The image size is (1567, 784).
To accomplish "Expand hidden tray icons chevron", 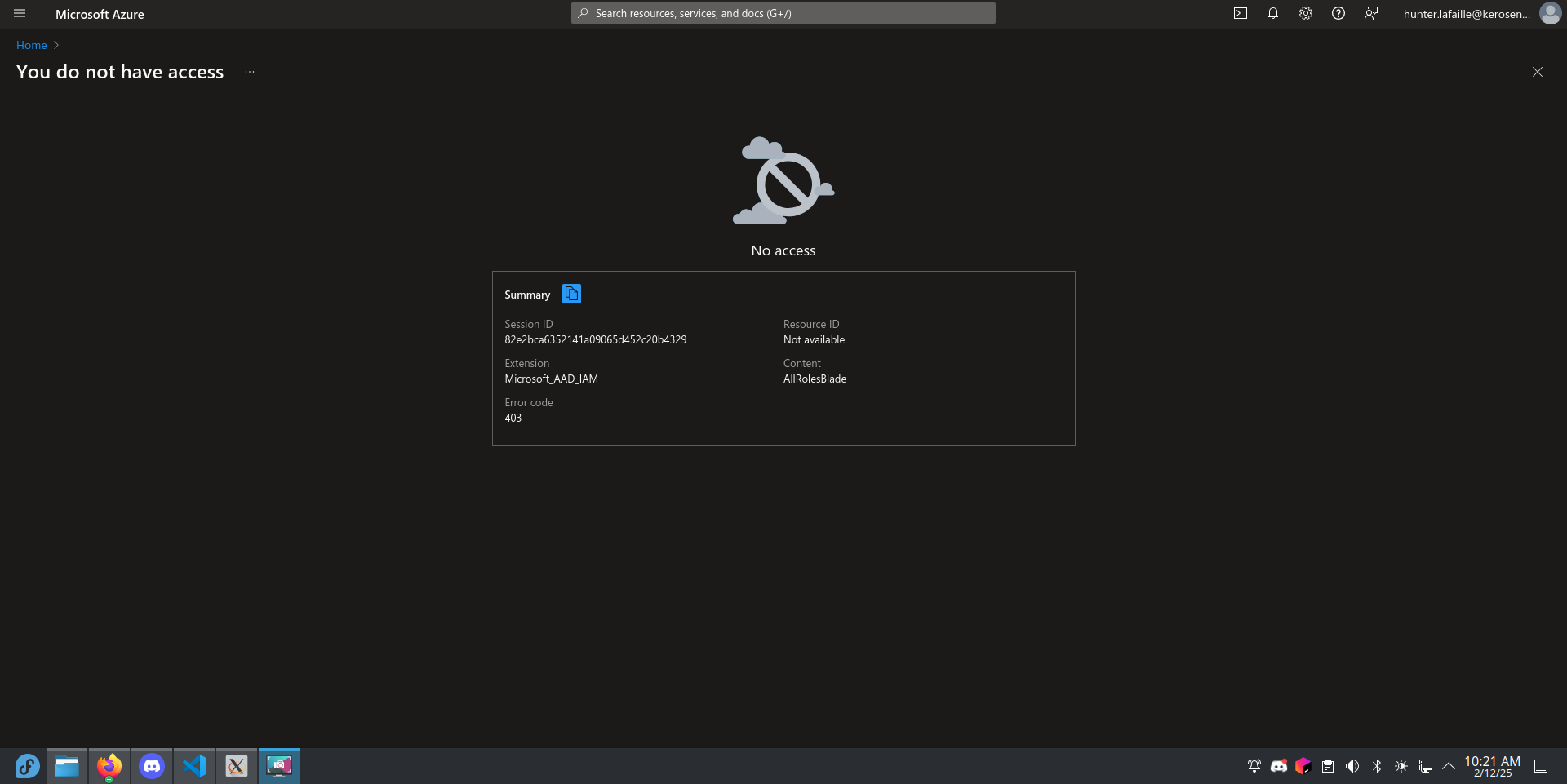I will click(1449, 766).
